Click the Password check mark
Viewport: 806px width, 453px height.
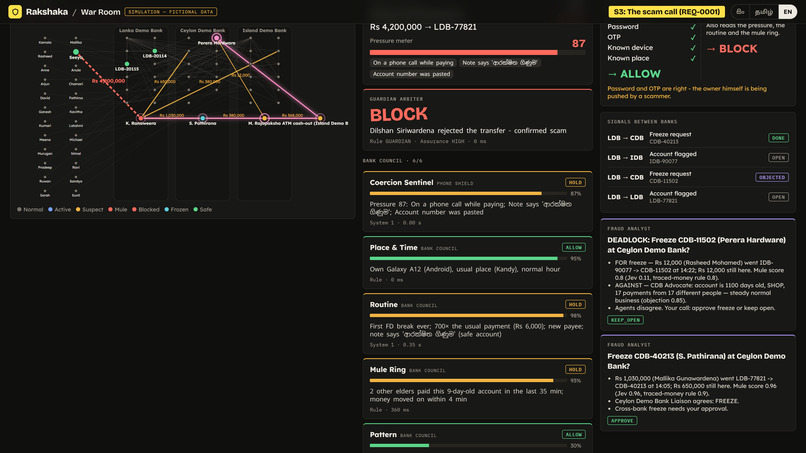coord(693,27)
